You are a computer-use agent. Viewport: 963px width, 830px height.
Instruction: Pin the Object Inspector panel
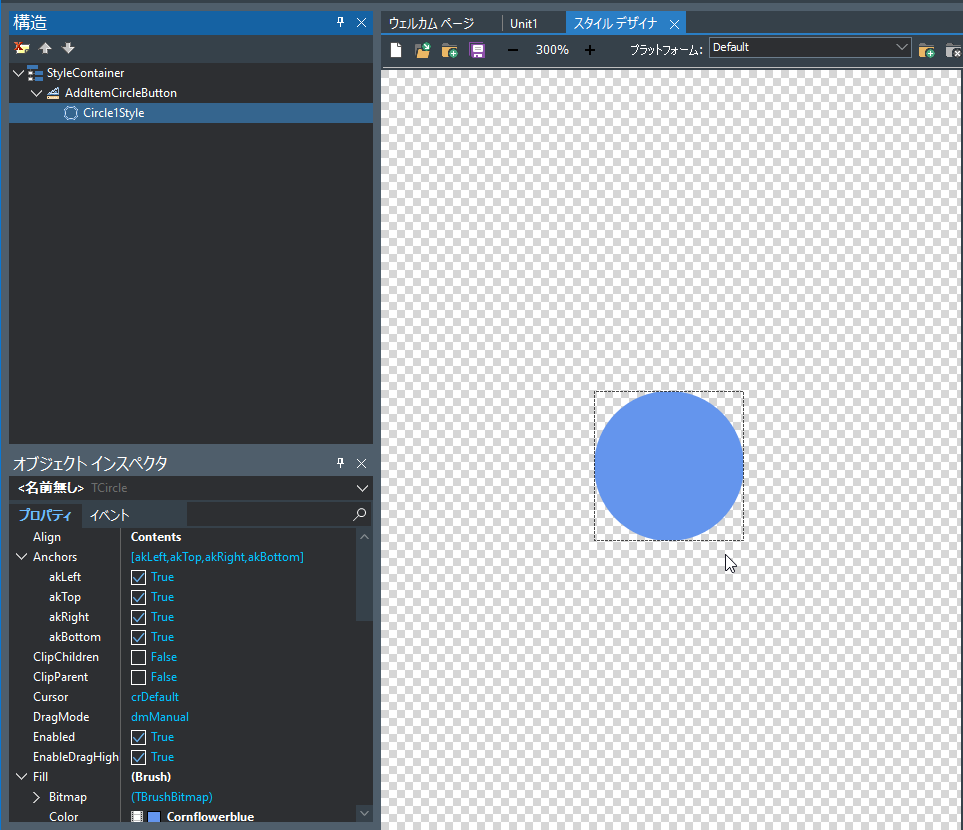pyautogui.click(x=341, y=463)
